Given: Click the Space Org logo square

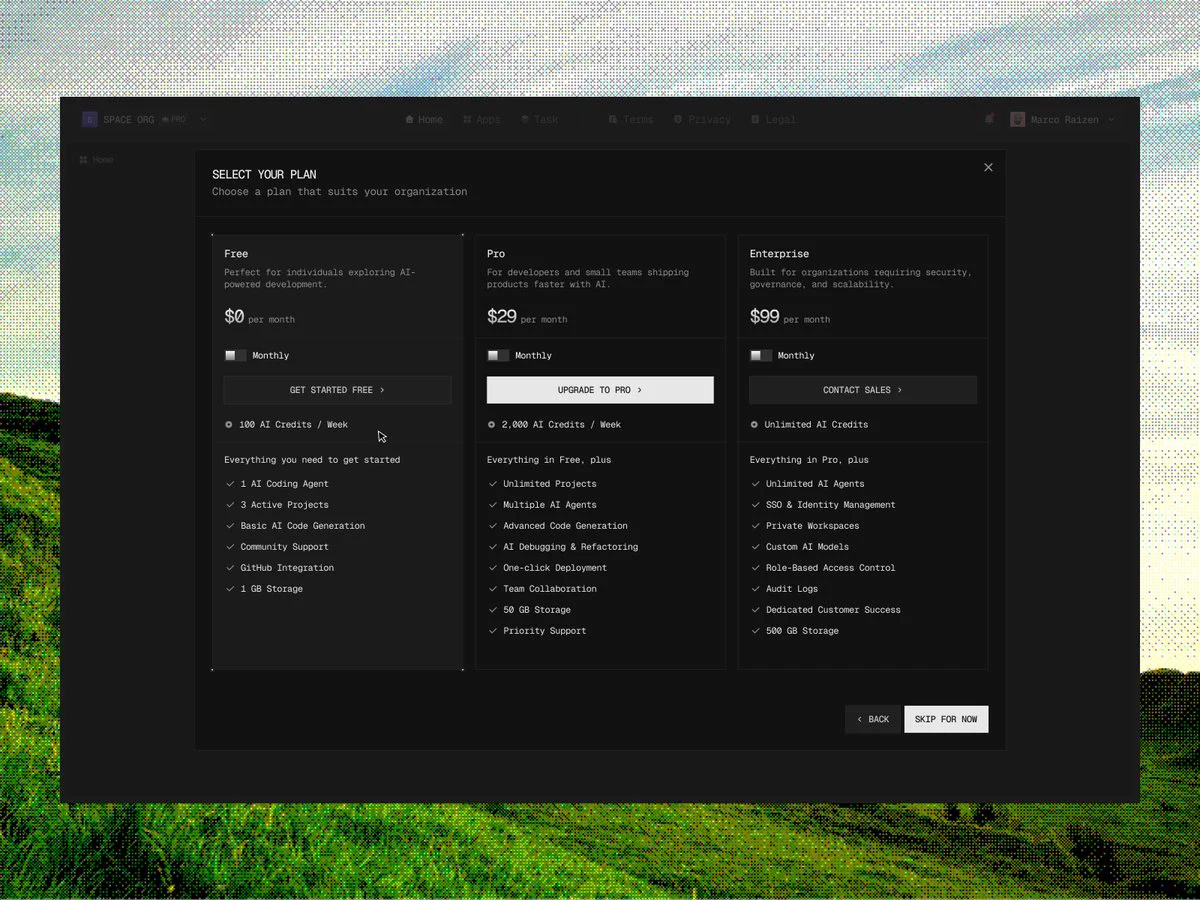Looking at the screenshot, I should tap(89, 119).
